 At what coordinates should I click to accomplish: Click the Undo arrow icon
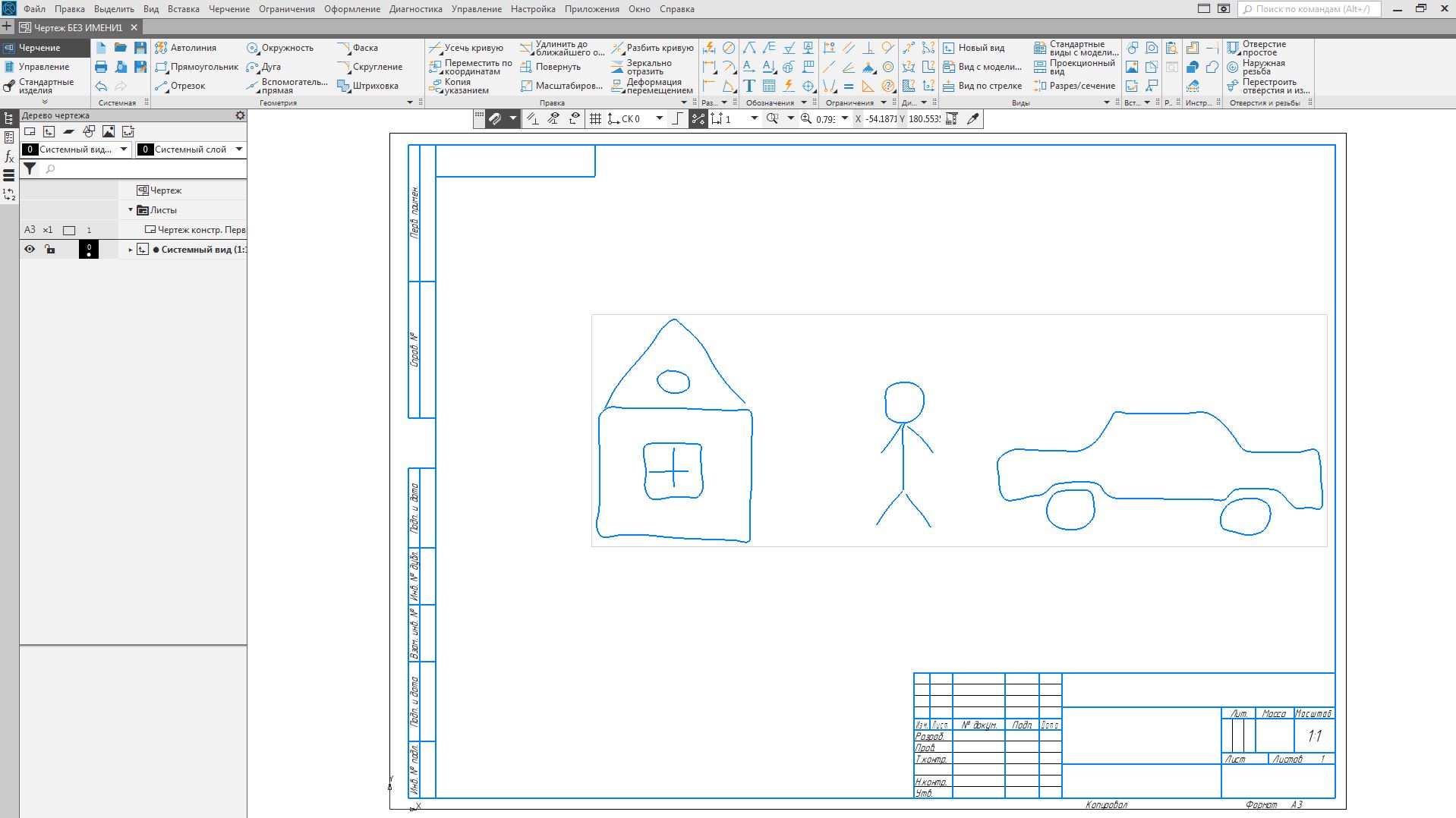tap(101, 86)
